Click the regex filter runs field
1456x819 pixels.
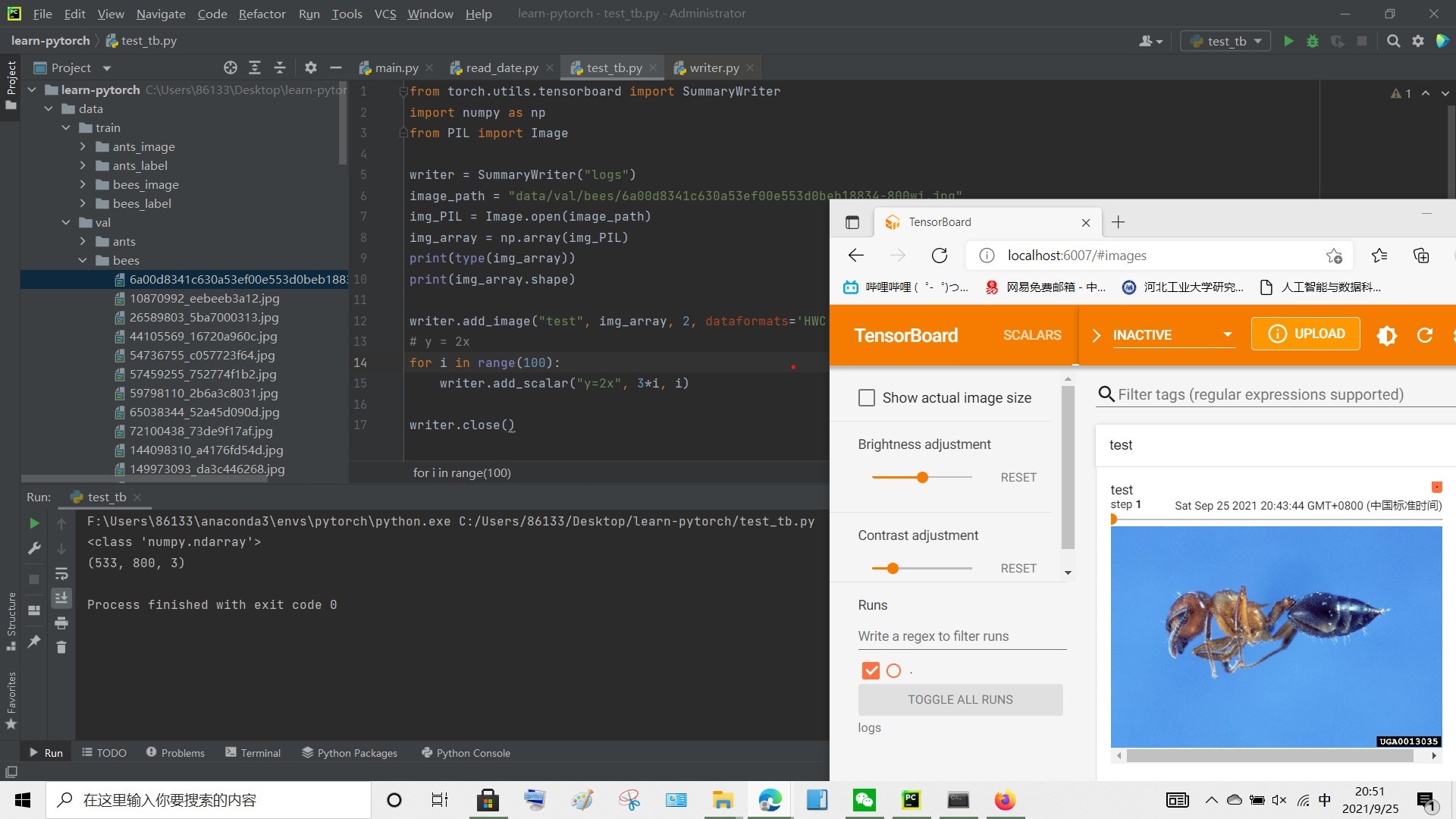(x=962, y=636)
